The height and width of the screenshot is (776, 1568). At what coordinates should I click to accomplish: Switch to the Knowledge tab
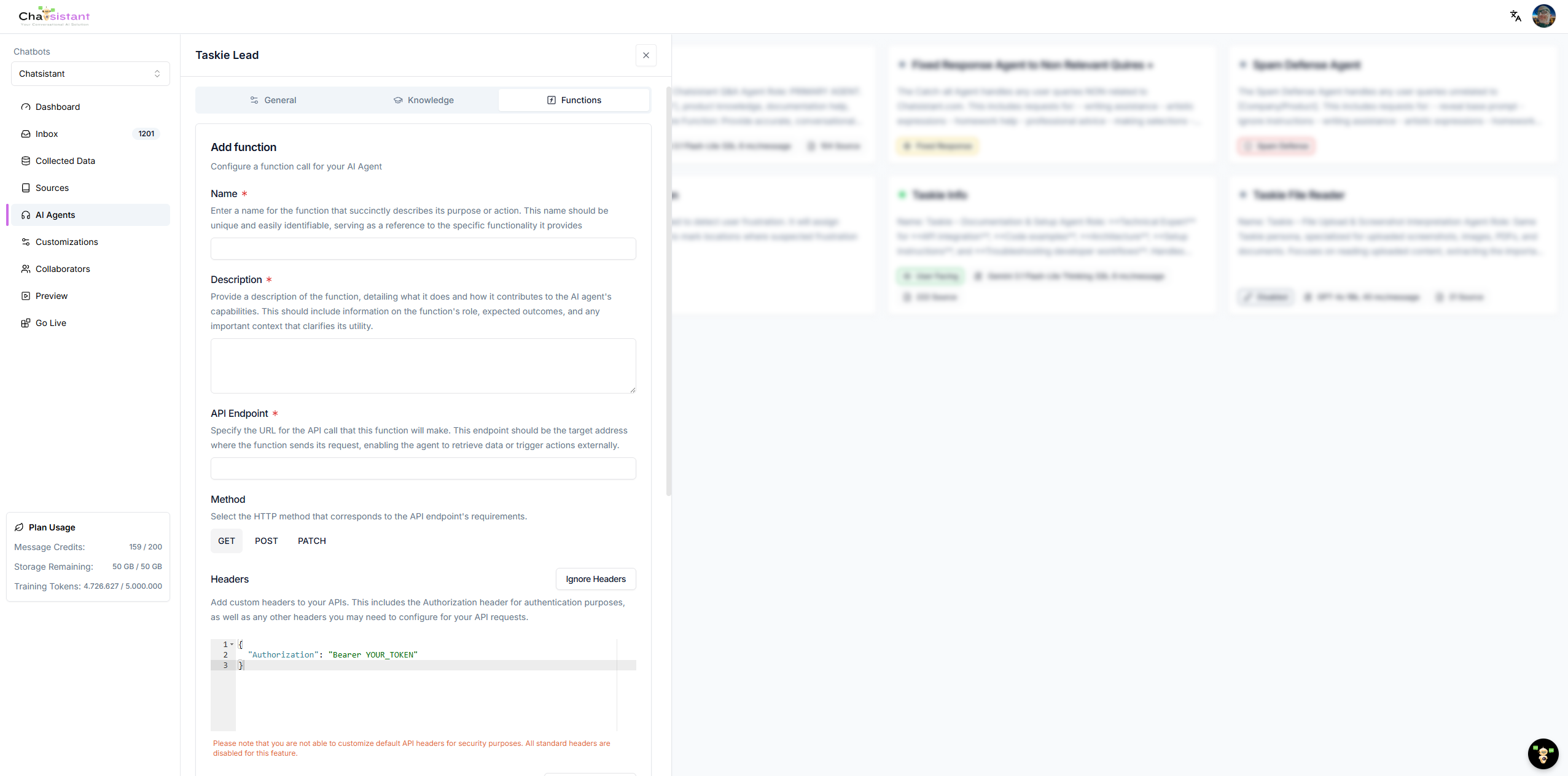click(423, 100)
